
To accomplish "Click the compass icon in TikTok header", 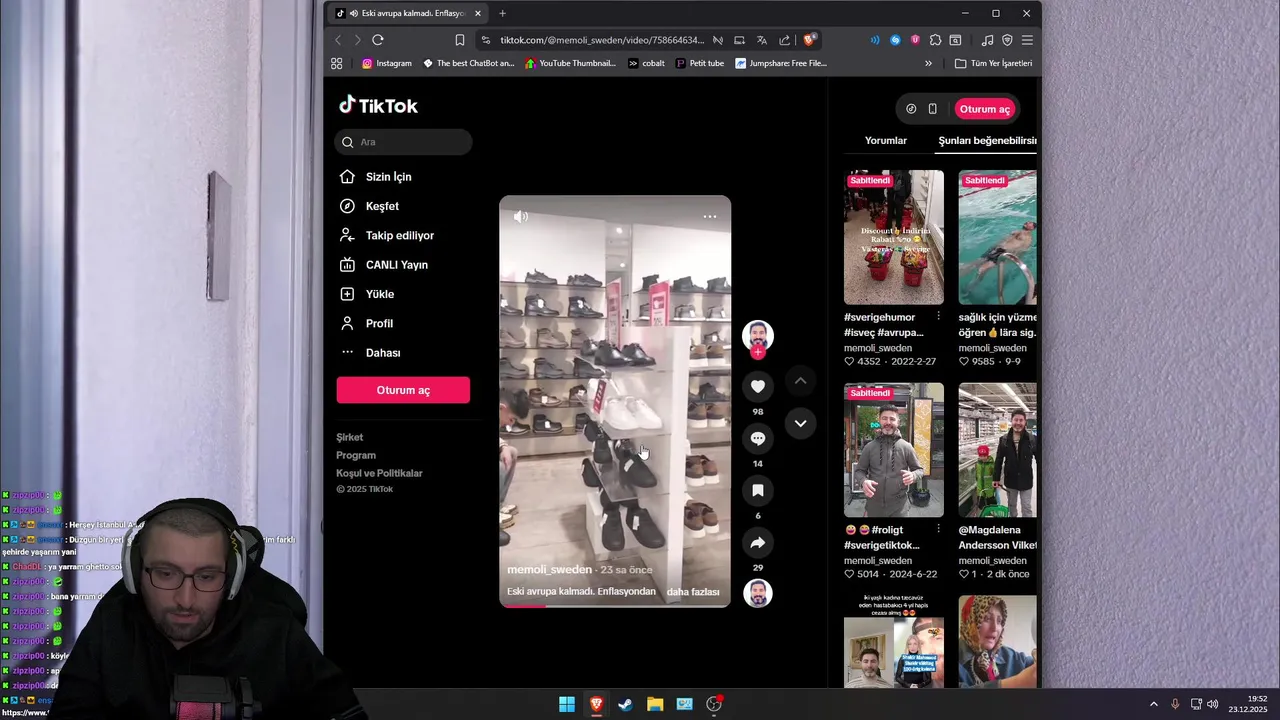I will click(x=911, y=109).
